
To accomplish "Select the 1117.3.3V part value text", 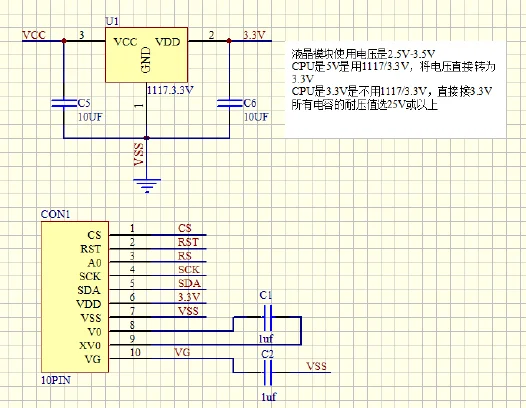I will click(170, 90).
